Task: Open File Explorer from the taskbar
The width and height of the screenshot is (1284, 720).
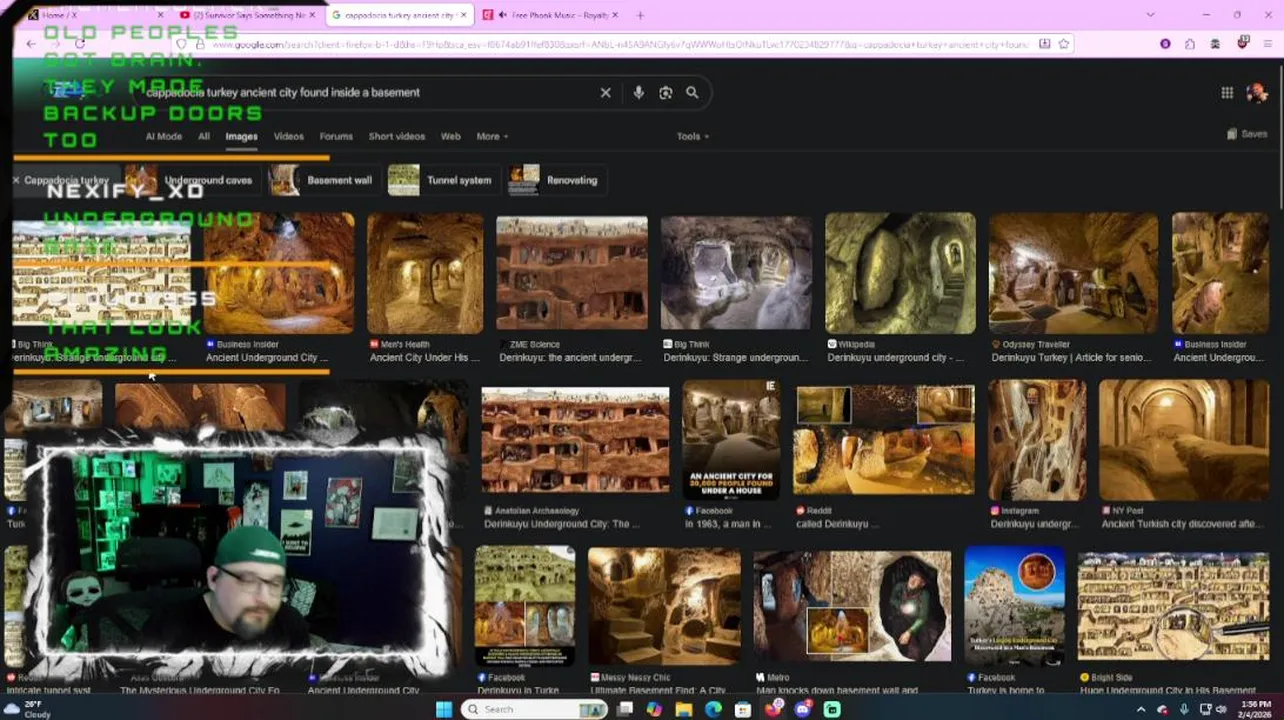Action: click(684, 709)
